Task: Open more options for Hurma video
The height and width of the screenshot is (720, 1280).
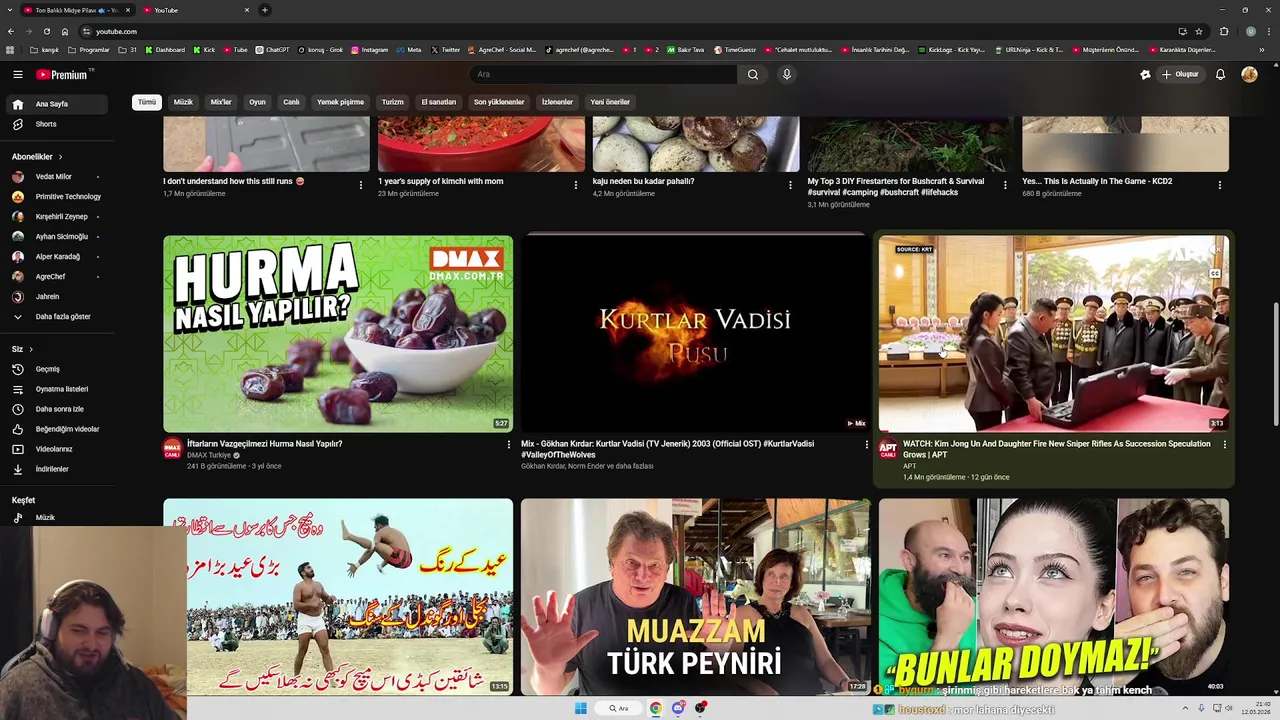Action: click(509, 444)
